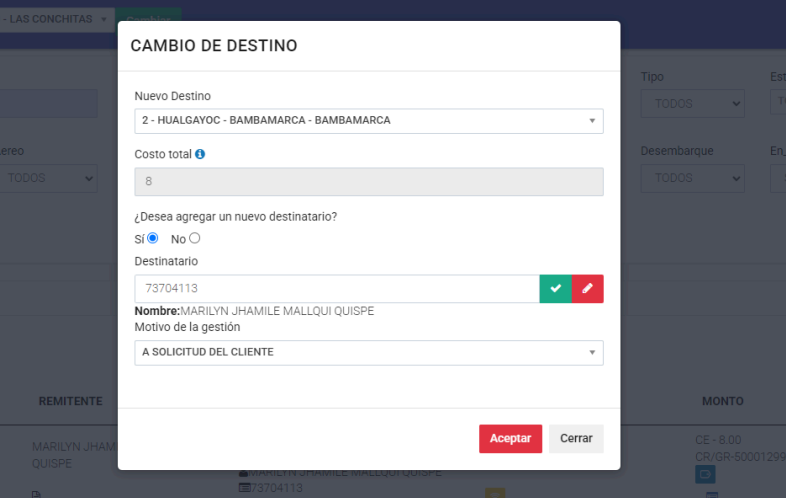Open the Desembarque filter dropdown
The width and height of the screenshot is (786, 498).
(x=692, y=178)
